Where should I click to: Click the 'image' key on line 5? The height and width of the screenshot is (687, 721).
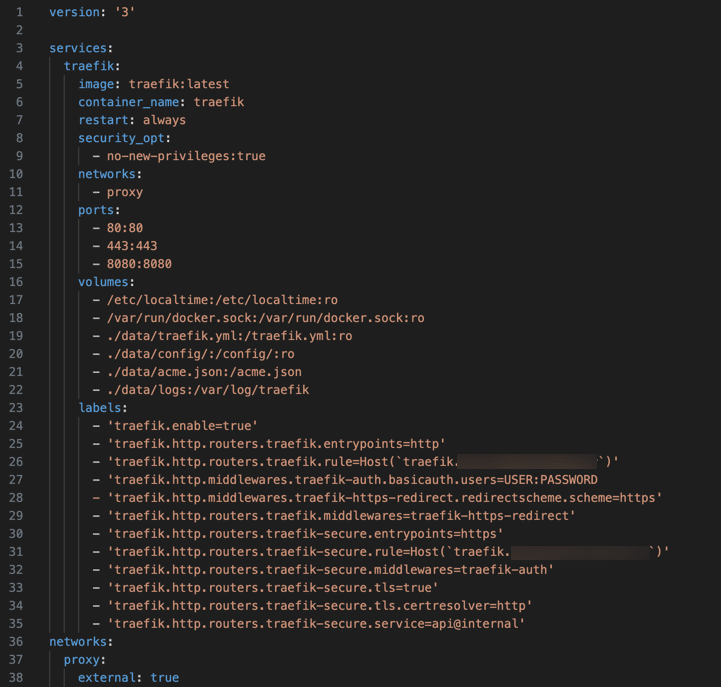coord(96,84)
